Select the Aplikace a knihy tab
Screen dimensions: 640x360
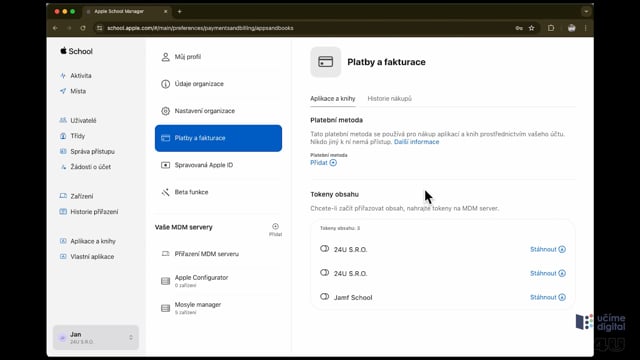coord(333,98)
